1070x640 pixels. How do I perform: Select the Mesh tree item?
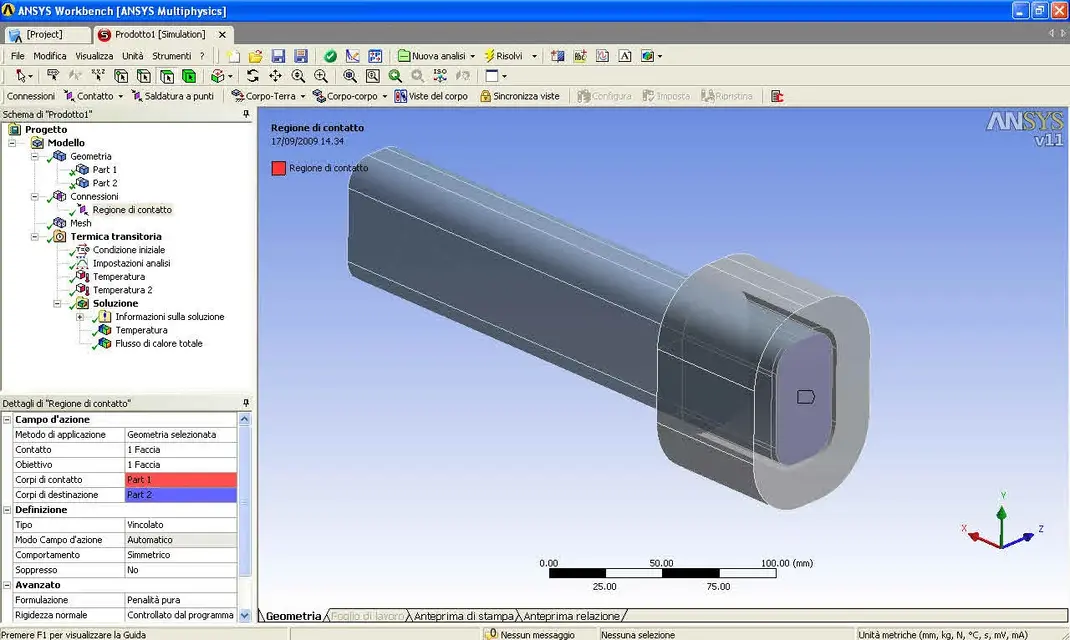81,223
